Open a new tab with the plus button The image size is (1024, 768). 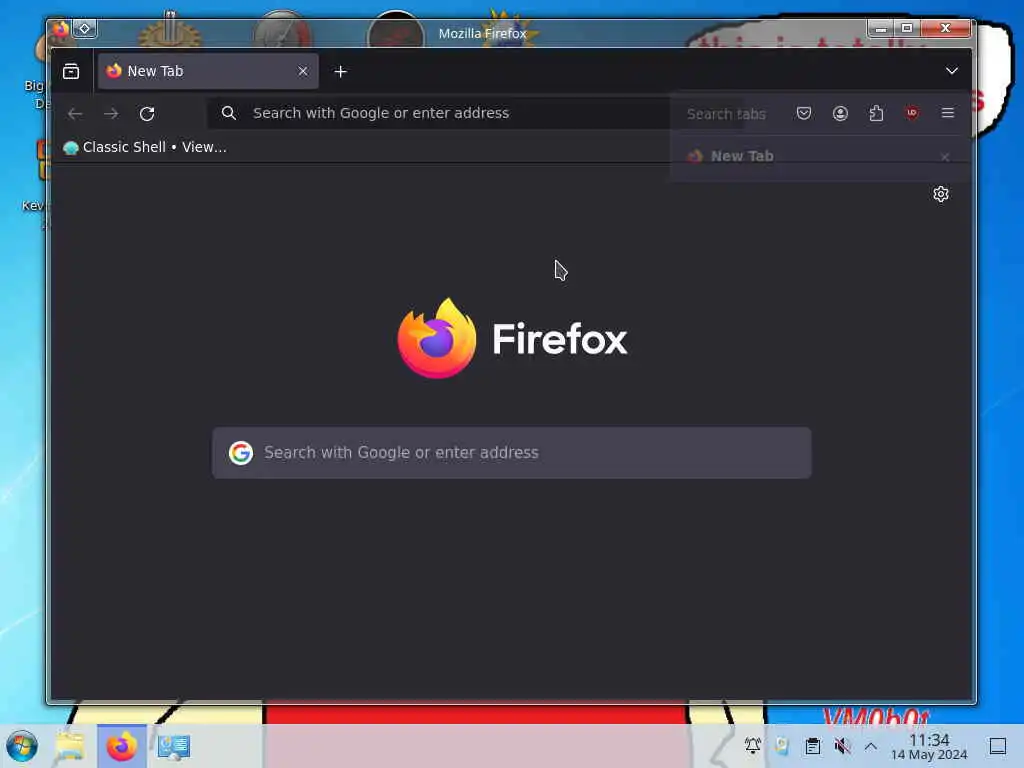[340, 71]
